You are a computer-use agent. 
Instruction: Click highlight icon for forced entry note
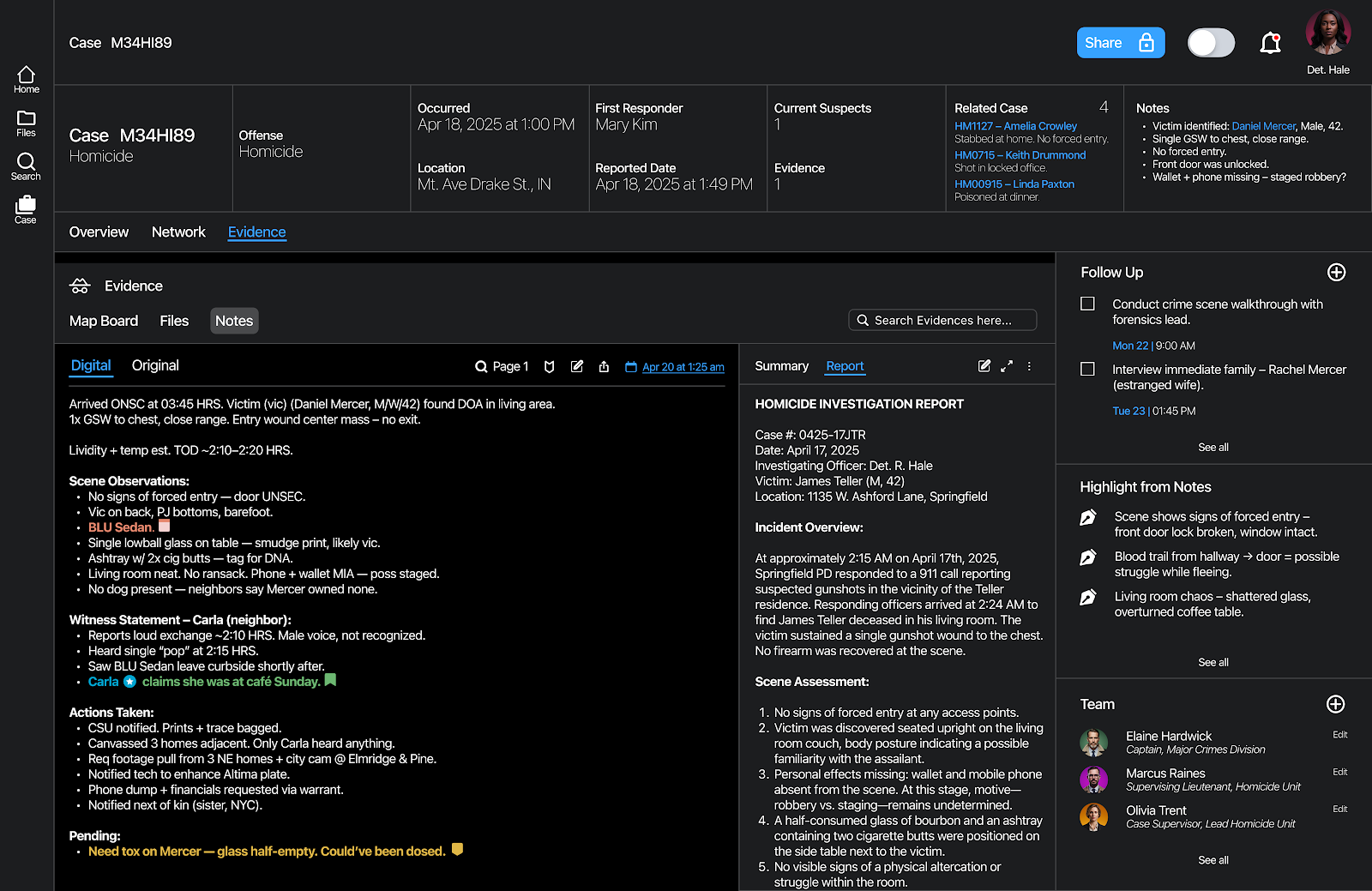tap(1087, 518)
